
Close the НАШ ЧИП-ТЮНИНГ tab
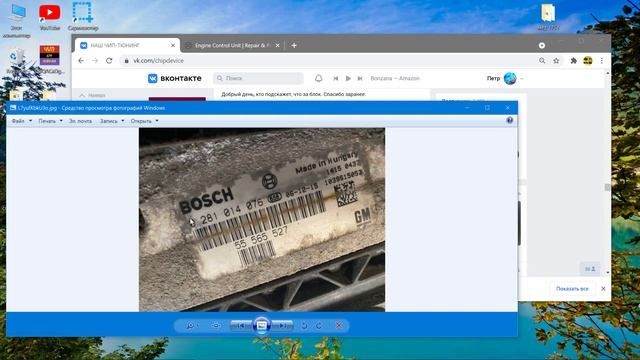(x=173, y=45)
